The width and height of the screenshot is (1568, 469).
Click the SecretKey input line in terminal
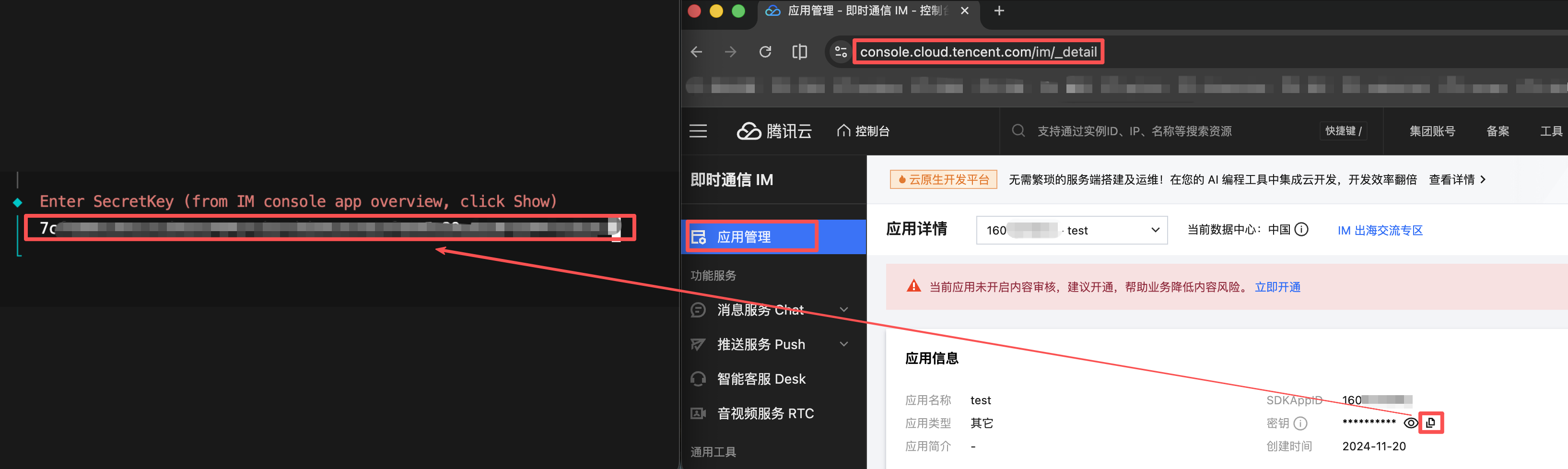pyautogui.click(x=329, y=228)
